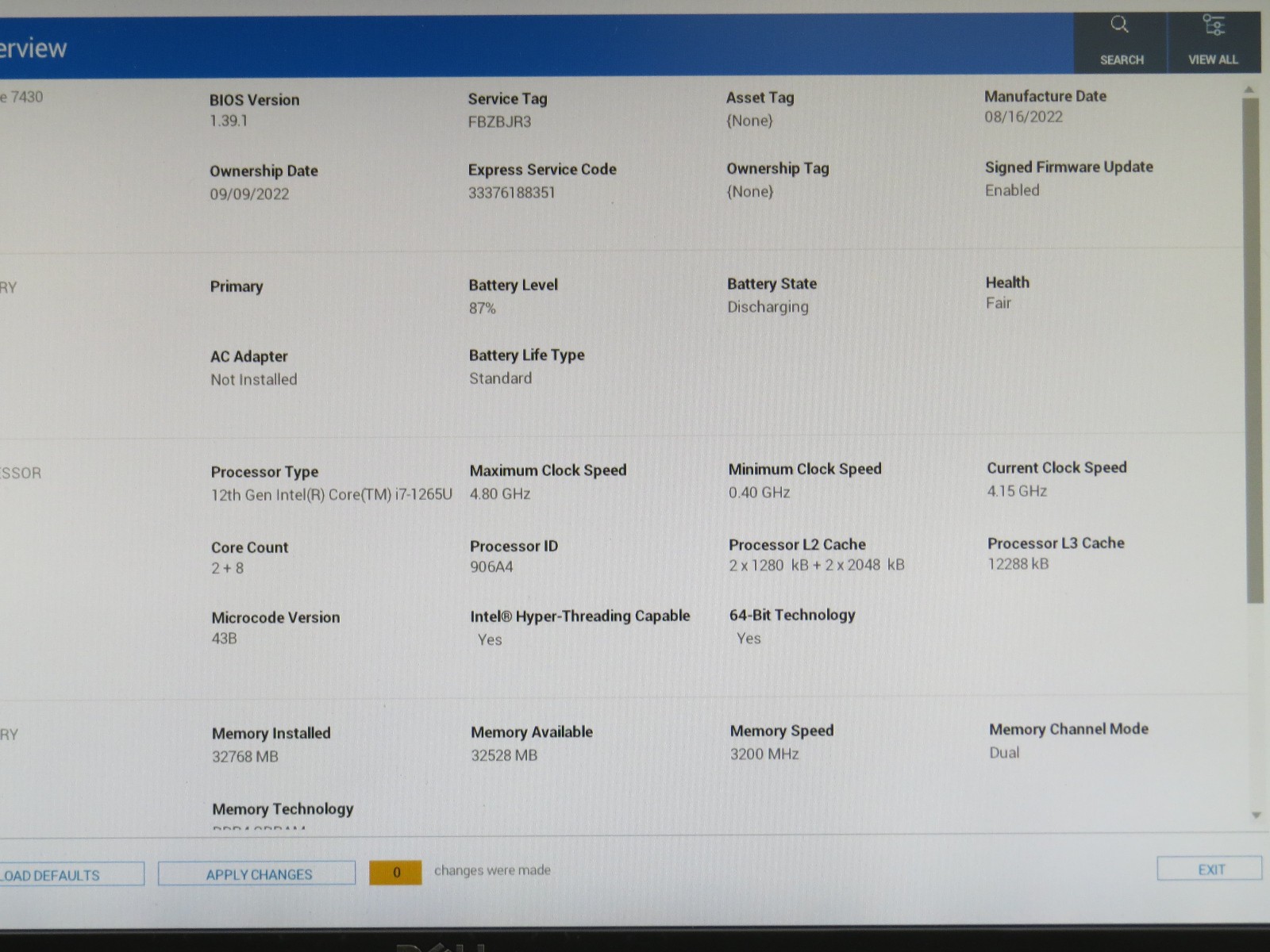The image size is (1270, 952).
Task: Click the scrollbar down arrow
Action: point(1256,815)
